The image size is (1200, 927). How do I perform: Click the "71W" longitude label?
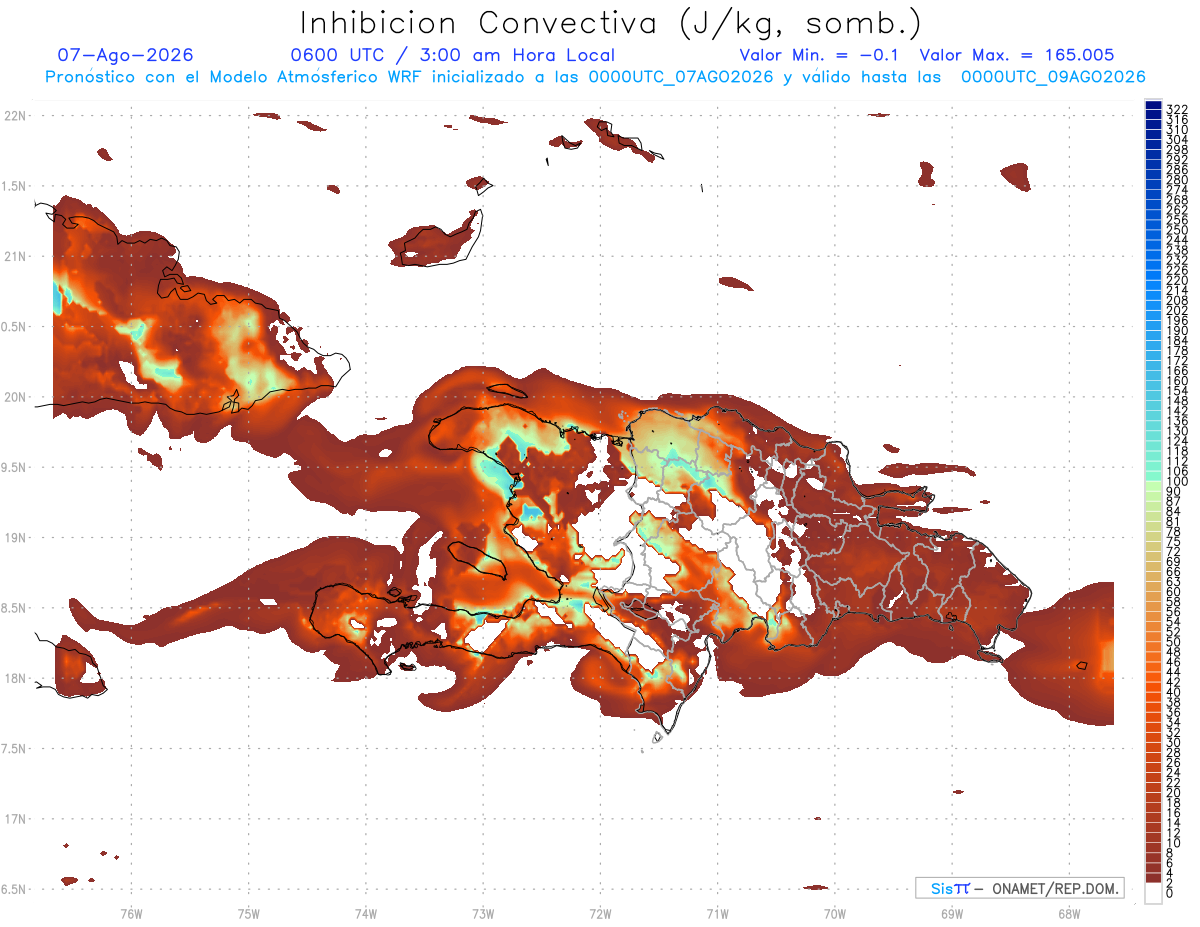pyautogui.click(x=717, y=914)
